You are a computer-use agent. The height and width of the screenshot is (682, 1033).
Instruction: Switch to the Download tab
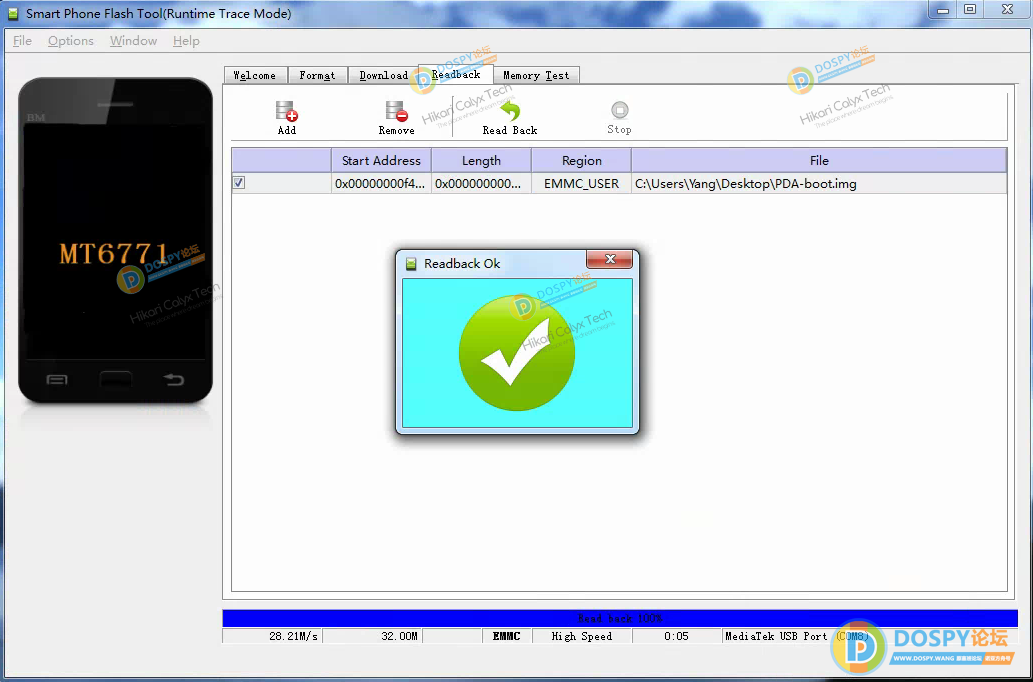pyautogui.click(x=383, y=75)
